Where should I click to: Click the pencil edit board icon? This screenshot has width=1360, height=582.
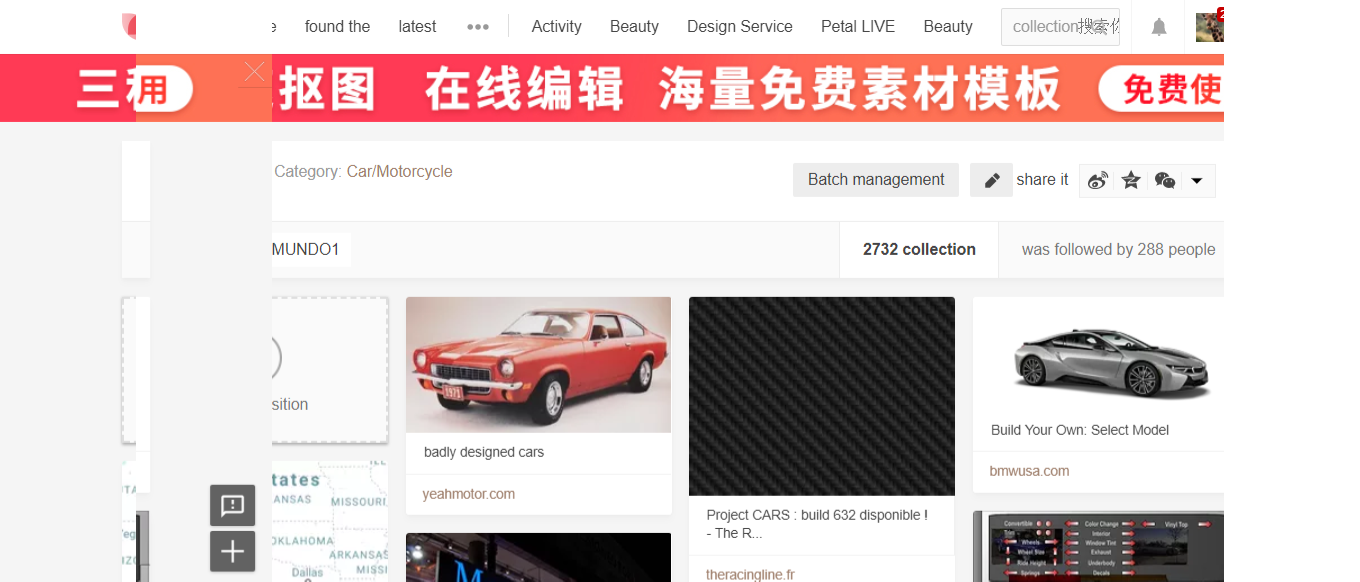click(991, 180)
